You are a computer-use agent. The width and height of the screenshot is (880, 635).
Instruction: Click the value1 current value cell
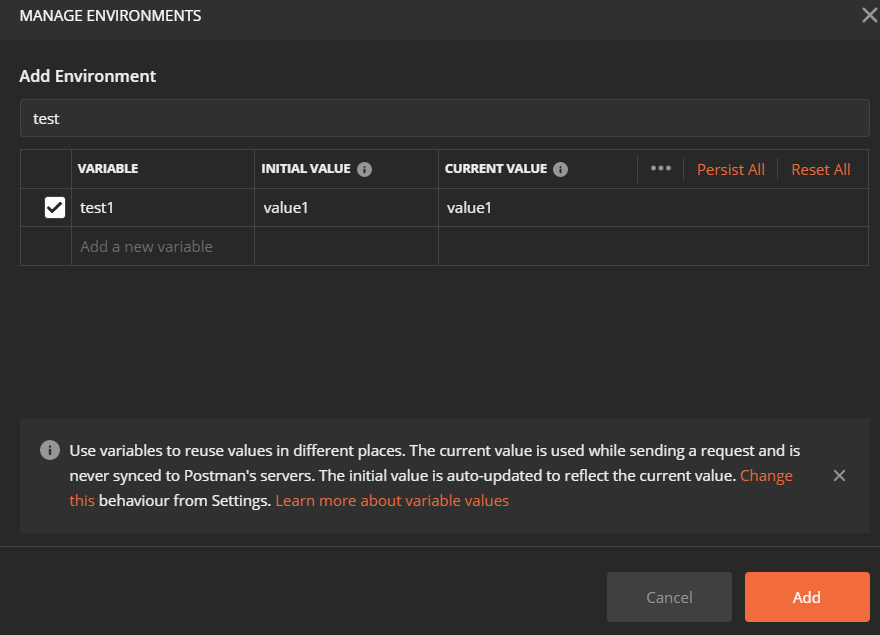[652, 208]
